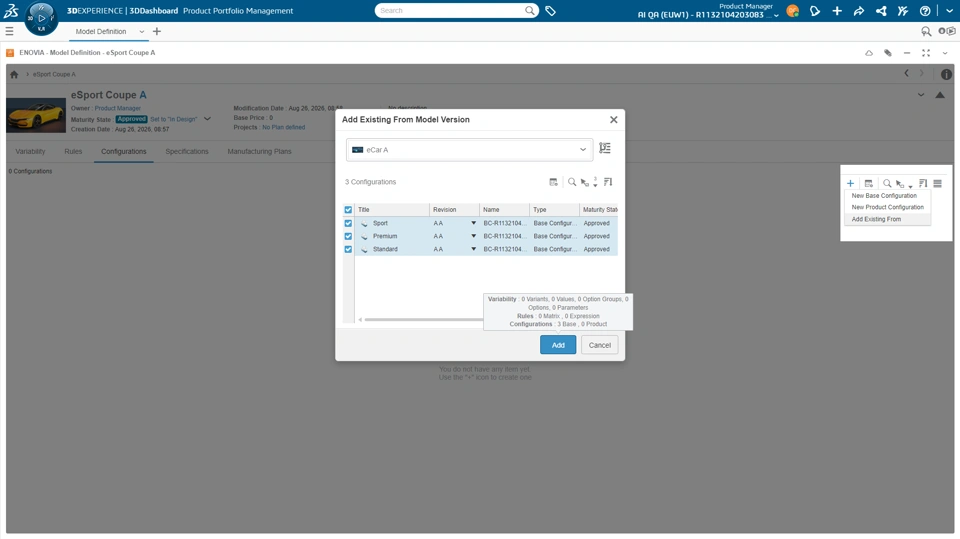Open user profile avatar
This screenshot has height=539, width=960.
point(792,11)
